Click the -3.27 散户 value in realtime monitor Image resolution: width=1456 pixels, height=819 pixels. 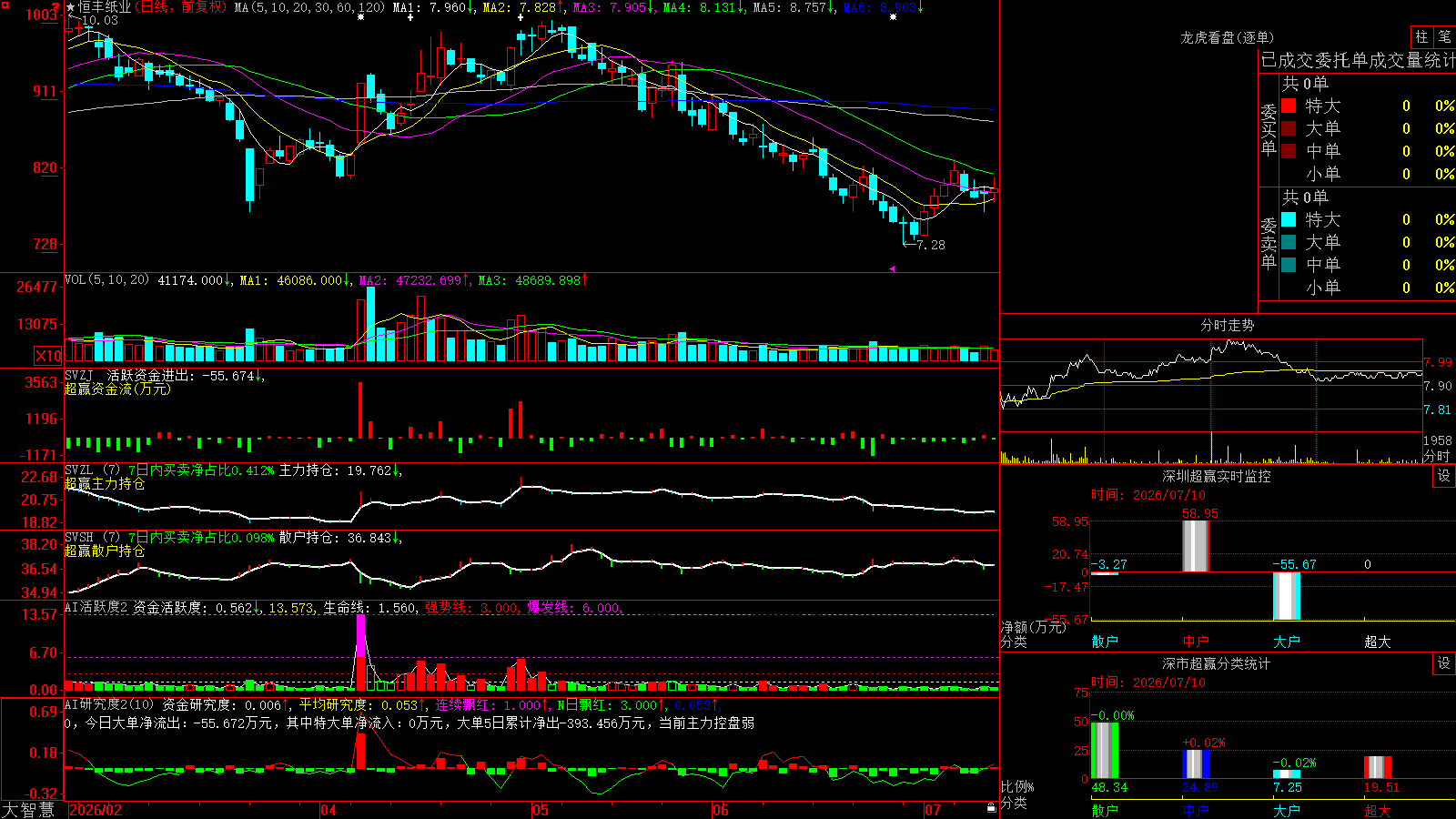(1108, 564)
